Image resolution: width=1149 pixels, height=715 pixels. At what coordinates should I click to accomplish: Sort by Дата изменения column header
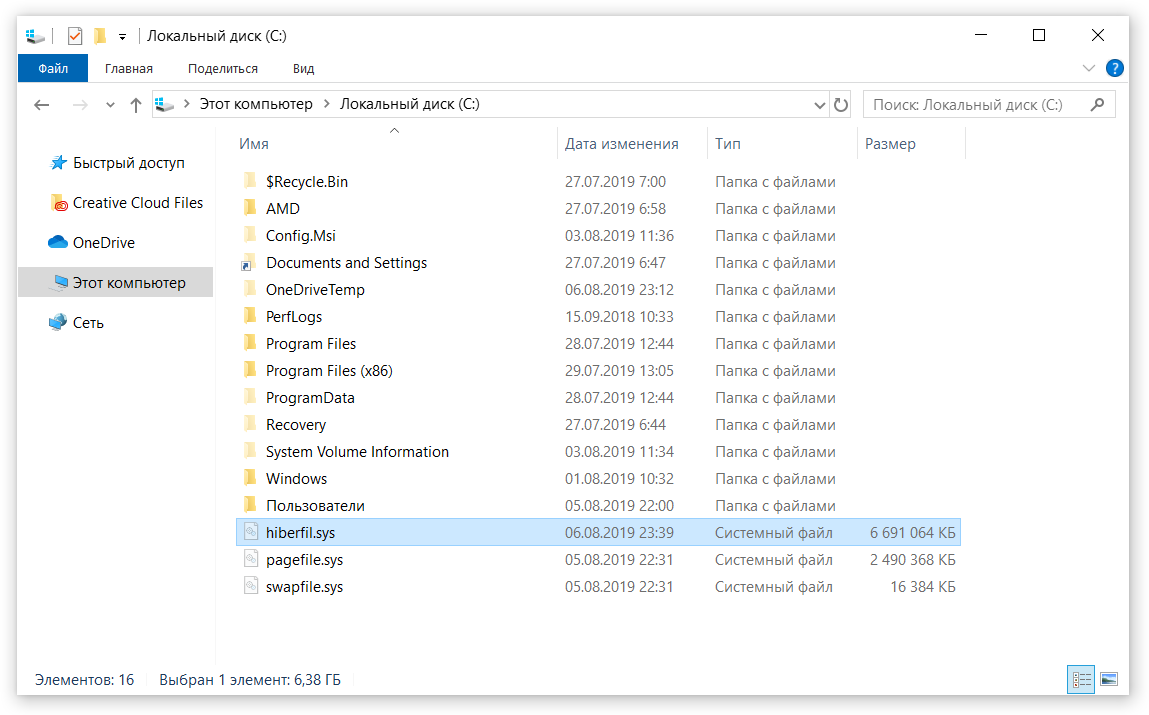coord(621,144)
